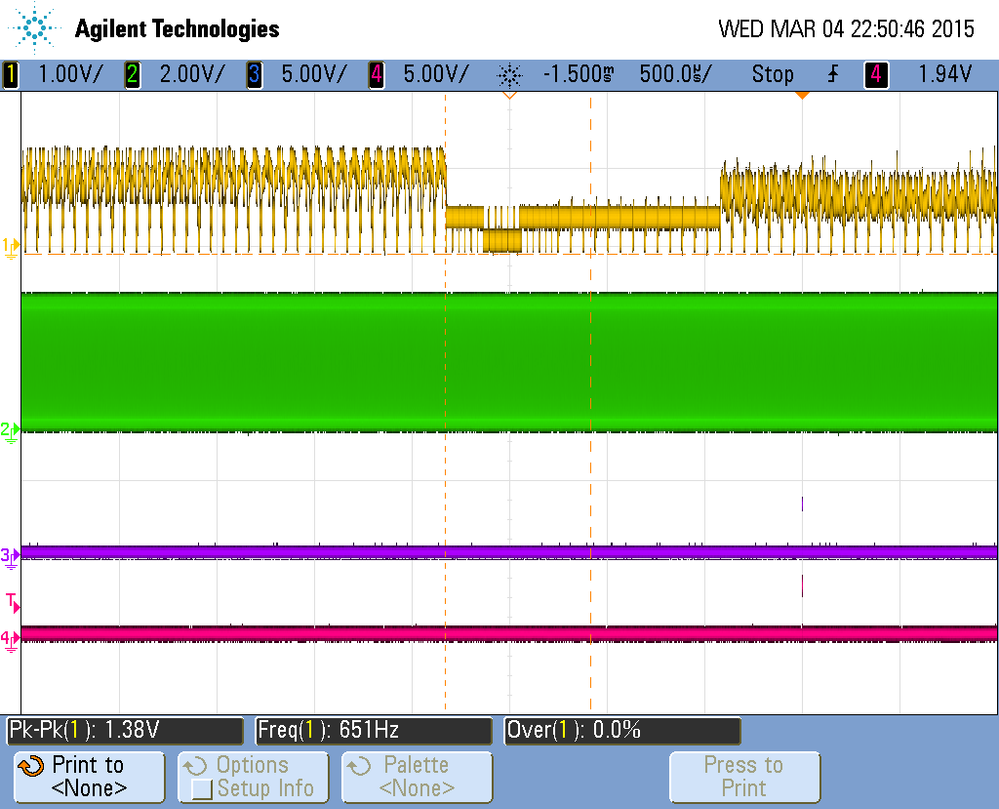Click the delay reference starburst icon
999x809 pixels.
coord(510,75)
